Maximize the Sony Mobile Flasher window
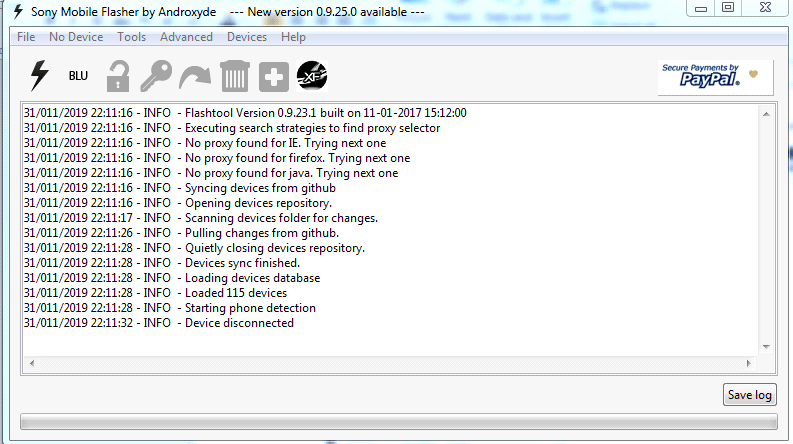This screenshot has height=444, width=793. (x=728, y=8)
